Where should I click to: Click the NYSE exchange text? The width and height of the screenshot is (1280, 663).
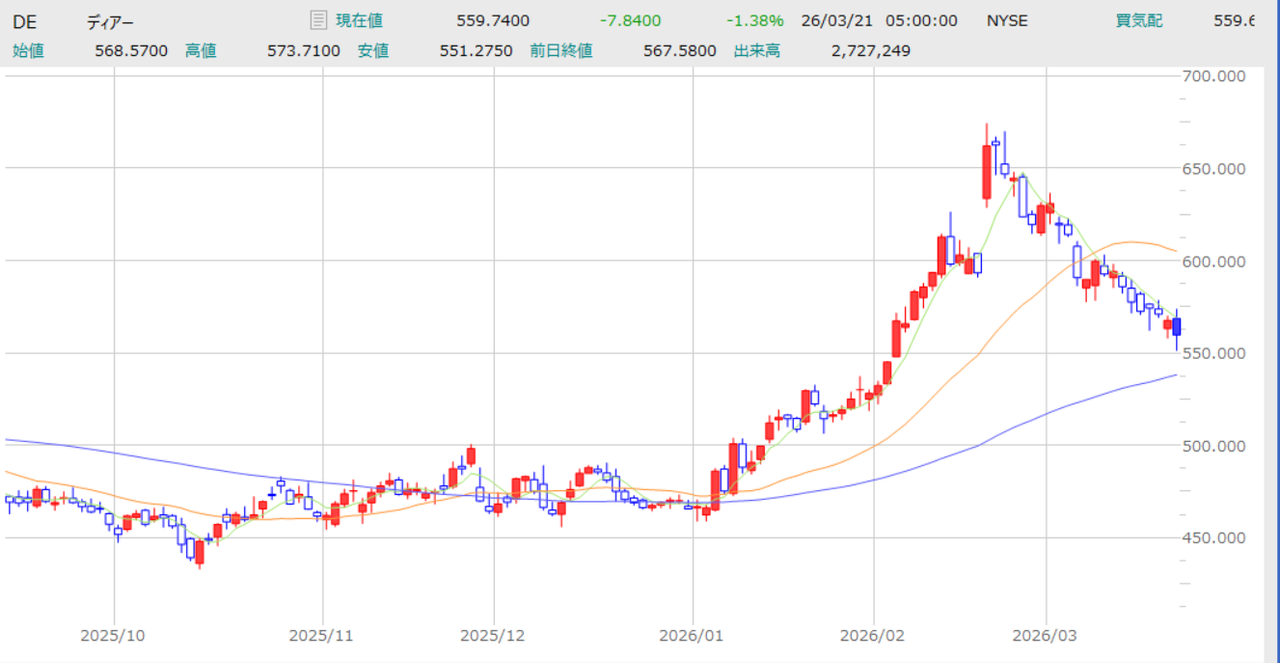(x=1007, y=21)
